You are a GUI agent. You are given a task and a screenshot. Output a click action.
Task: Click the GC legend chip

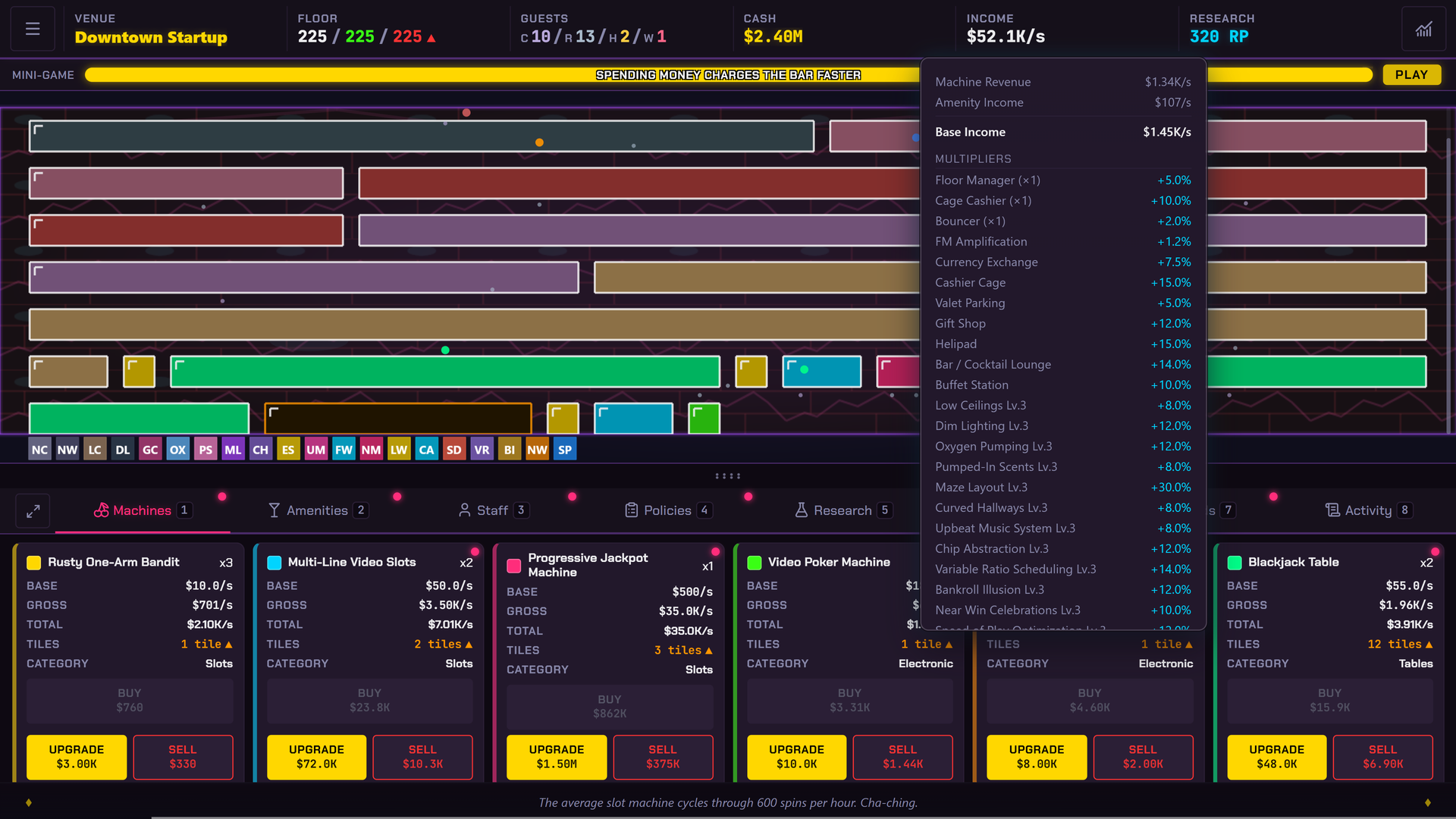150,450
